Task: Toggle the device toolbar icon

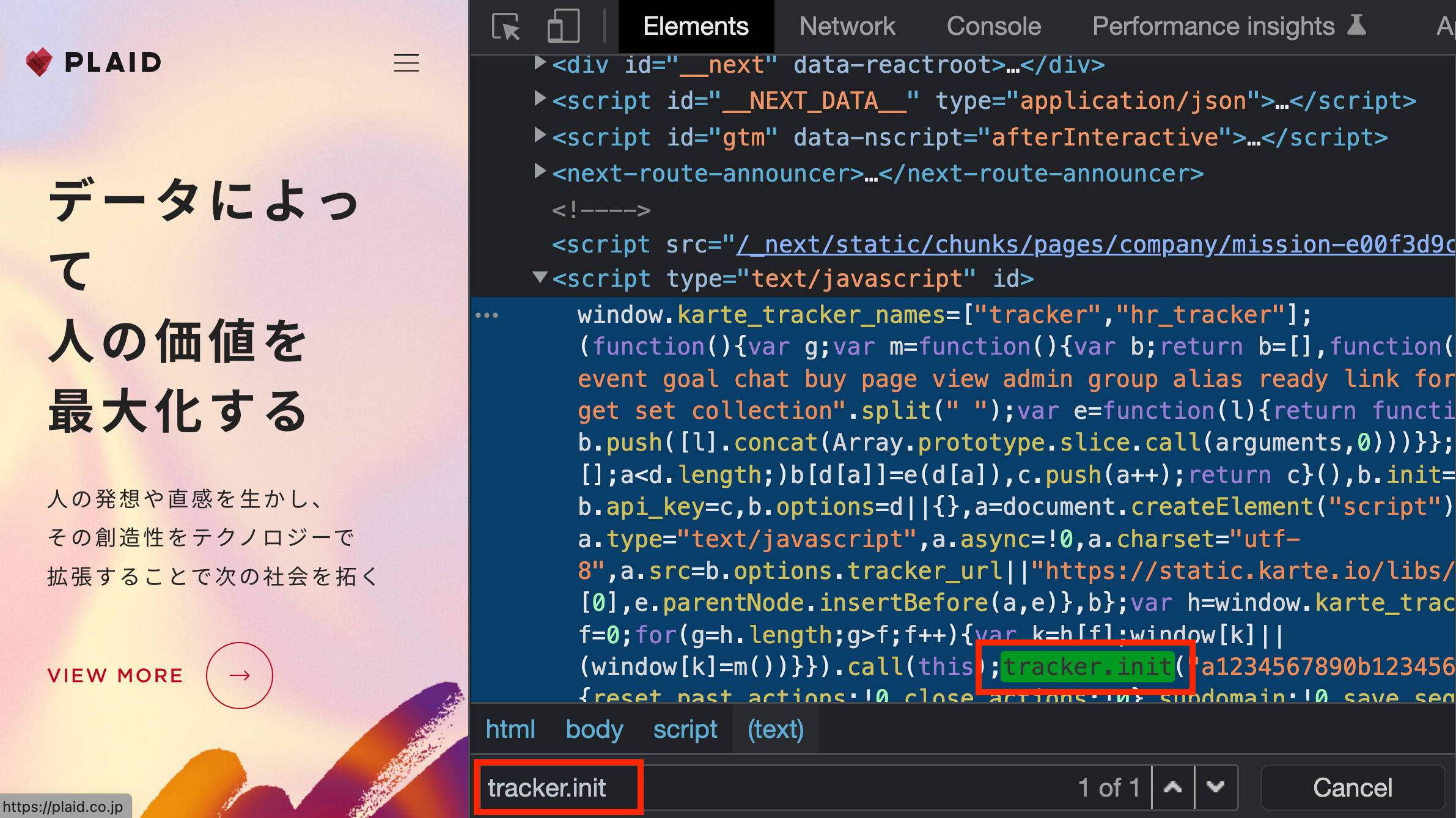Action: pyautogui.click(x=563, y=27)
